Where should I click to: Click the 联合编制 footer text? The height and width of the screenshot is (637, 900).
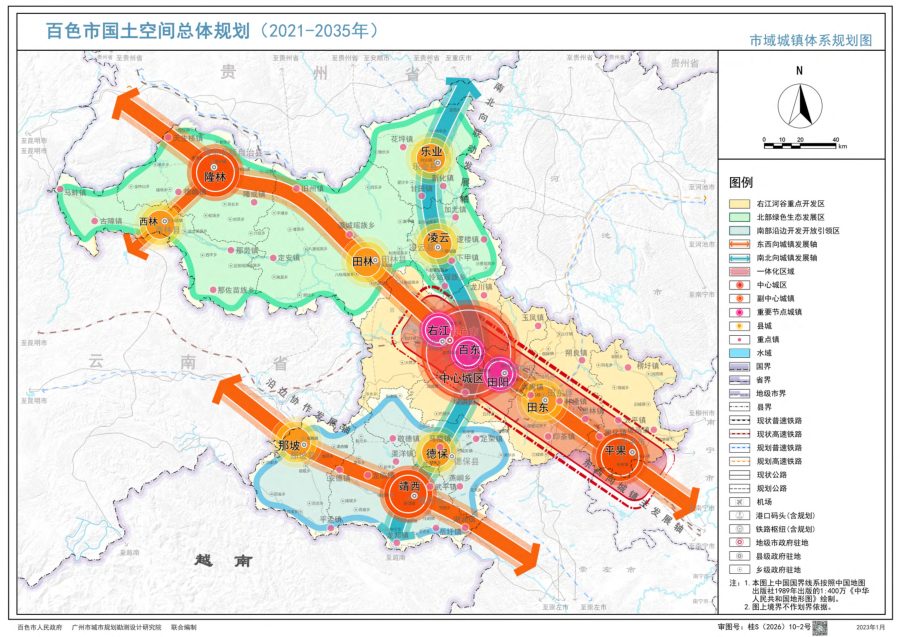pos(184,628)
